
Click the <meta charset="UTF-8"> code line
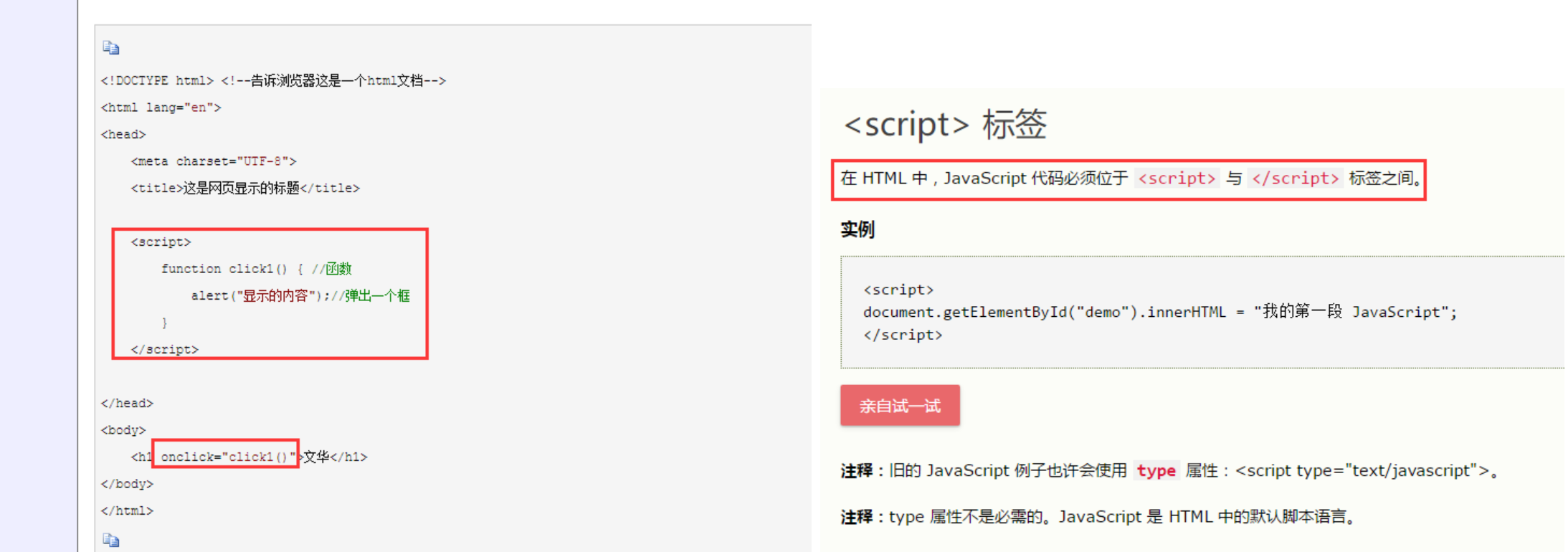tap(213, 161)
